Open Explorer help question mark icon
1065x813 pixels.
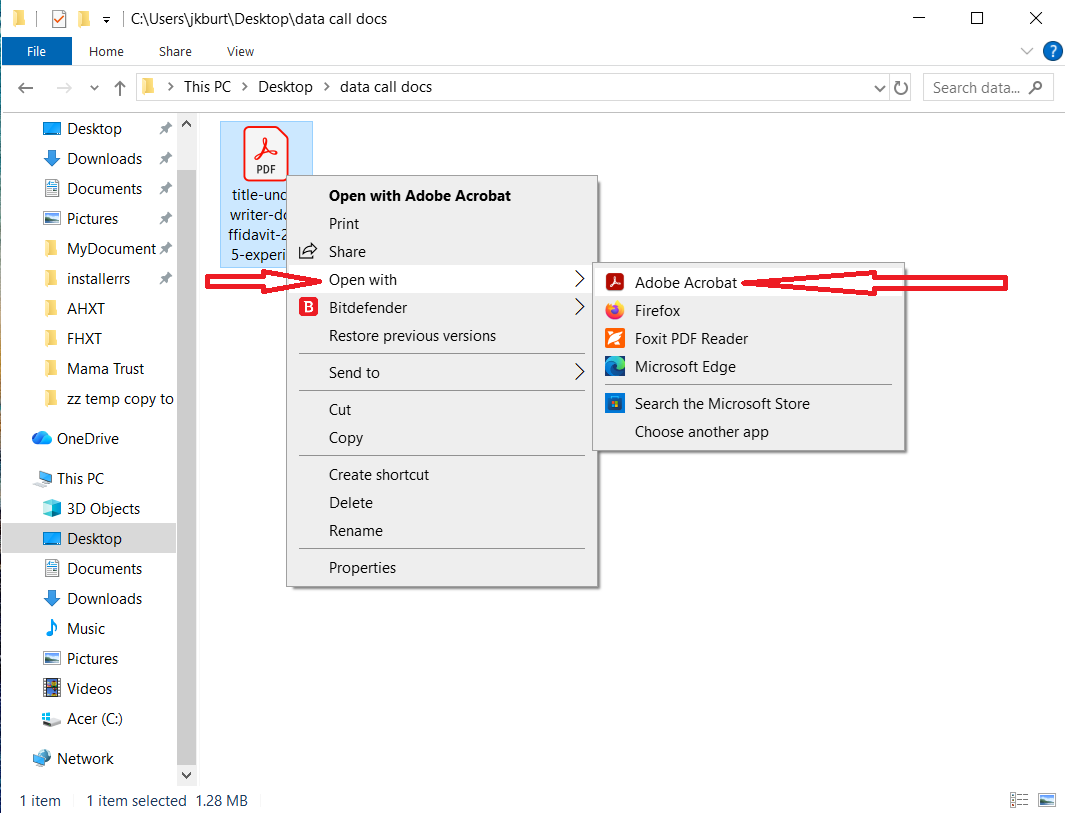1053,51
